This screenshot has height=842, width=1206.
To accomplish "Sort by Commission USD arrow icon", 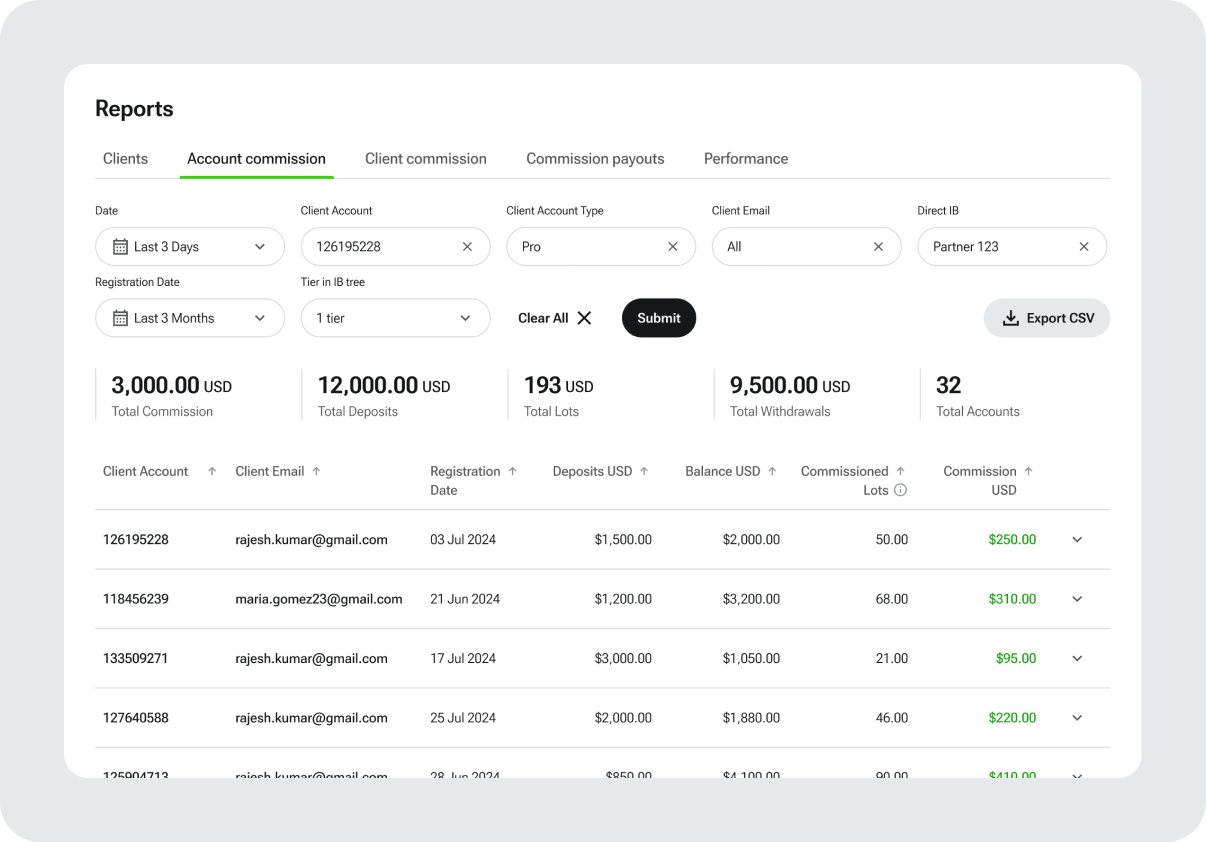I will (1028, 471).
